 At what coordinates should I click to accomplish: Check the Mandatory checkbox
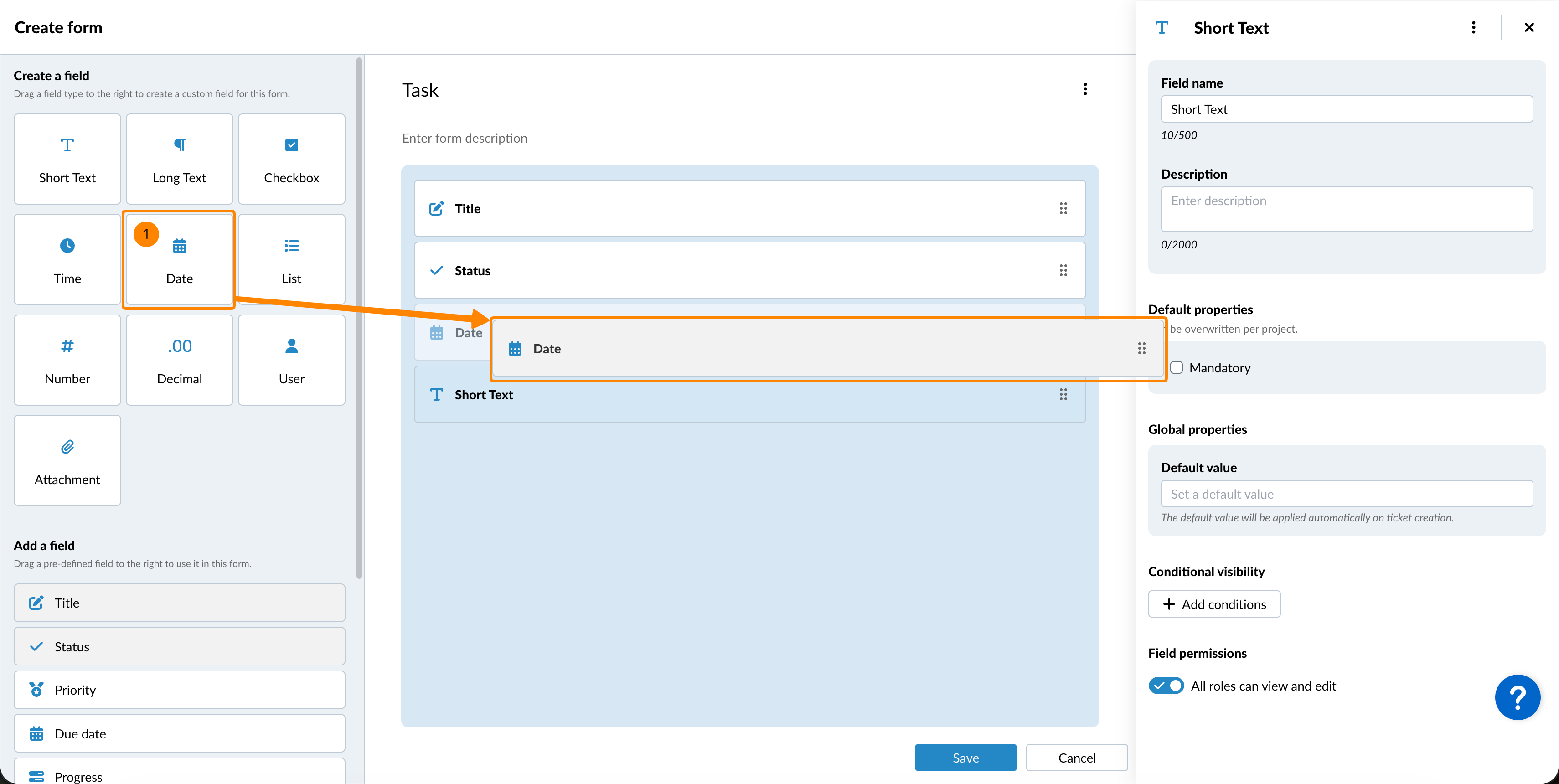tap(1177, 368)
